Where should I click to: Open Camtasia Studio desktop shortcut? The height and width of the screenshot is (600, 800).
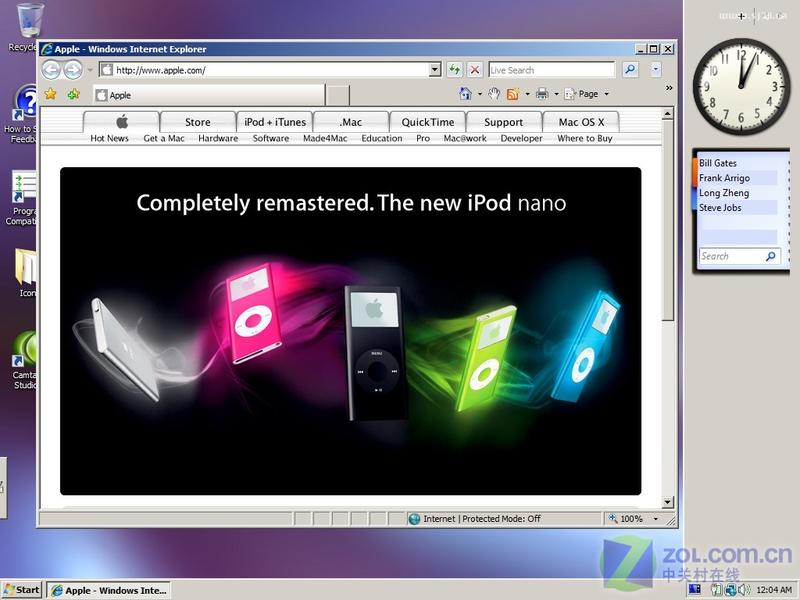click(x=24, y=360)
